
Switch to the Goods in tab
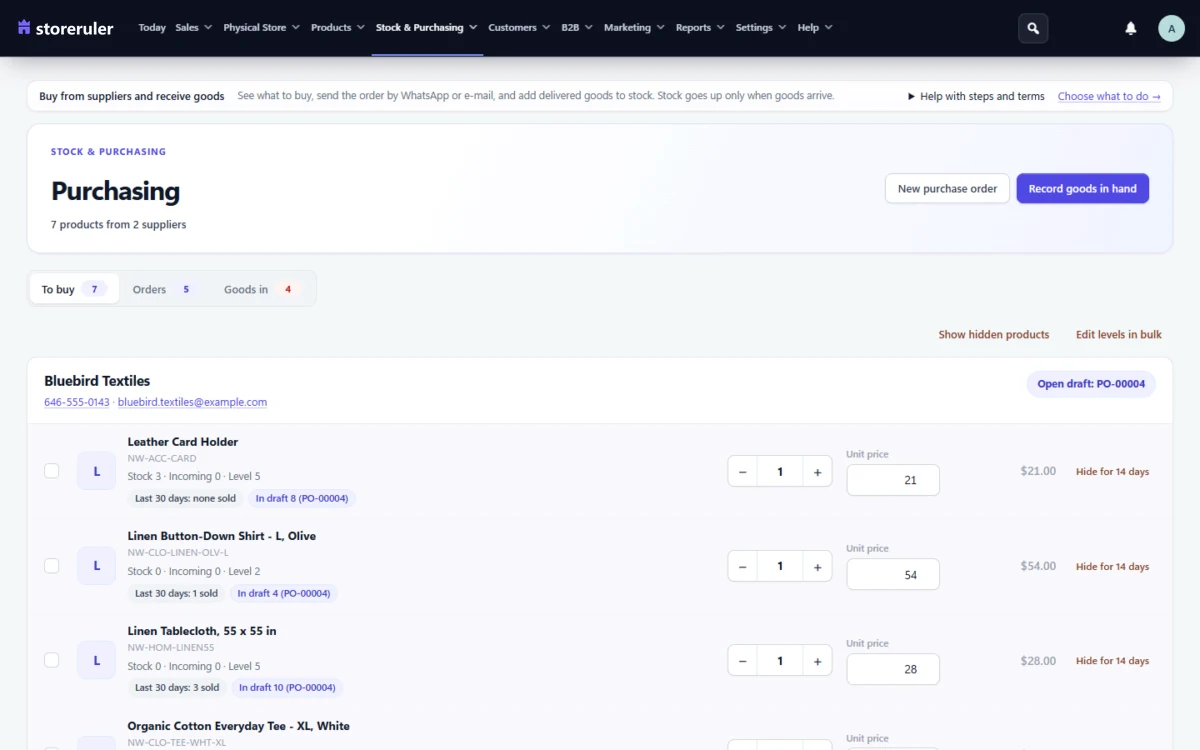262,289
